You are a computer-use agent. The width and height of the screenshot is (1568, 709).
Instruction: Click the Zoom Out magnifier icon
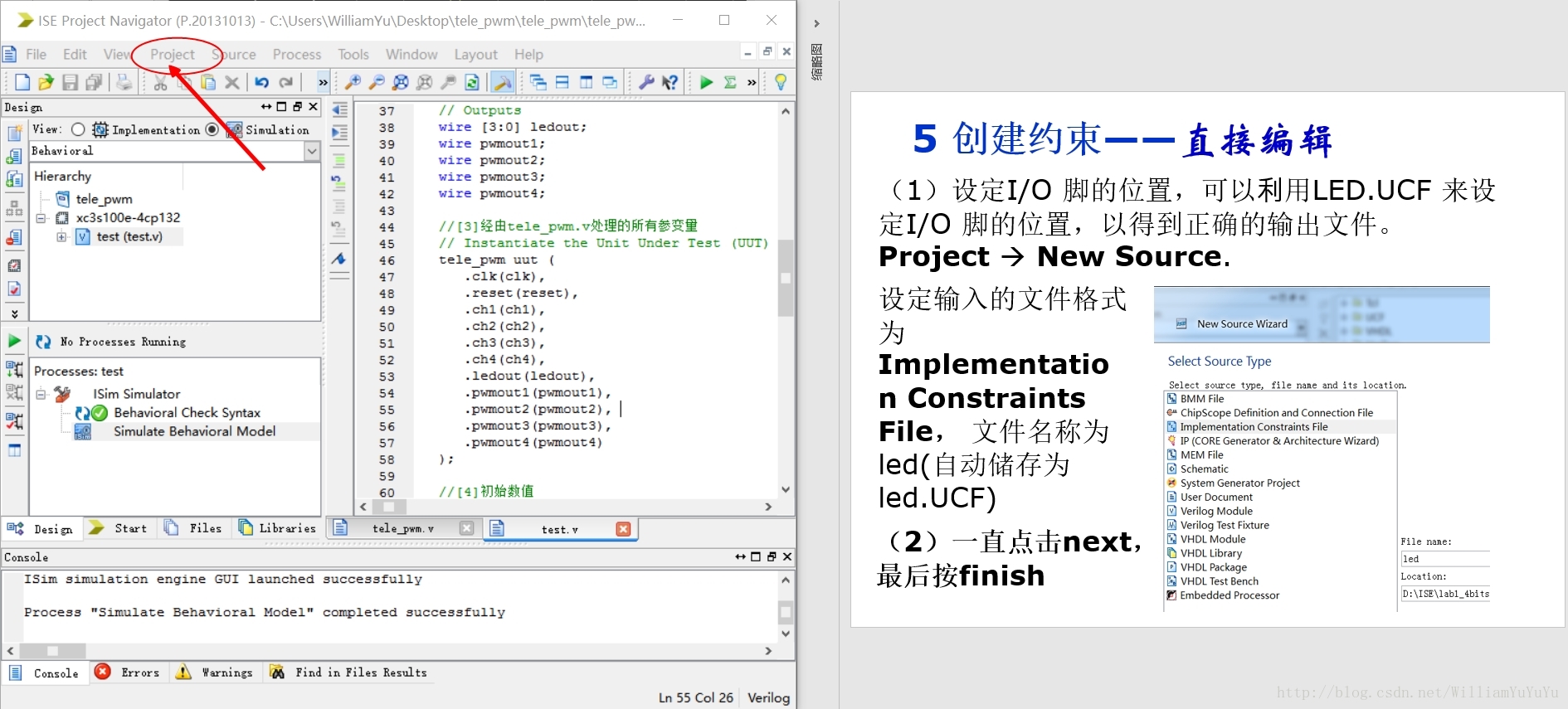(x=377, y=82)
